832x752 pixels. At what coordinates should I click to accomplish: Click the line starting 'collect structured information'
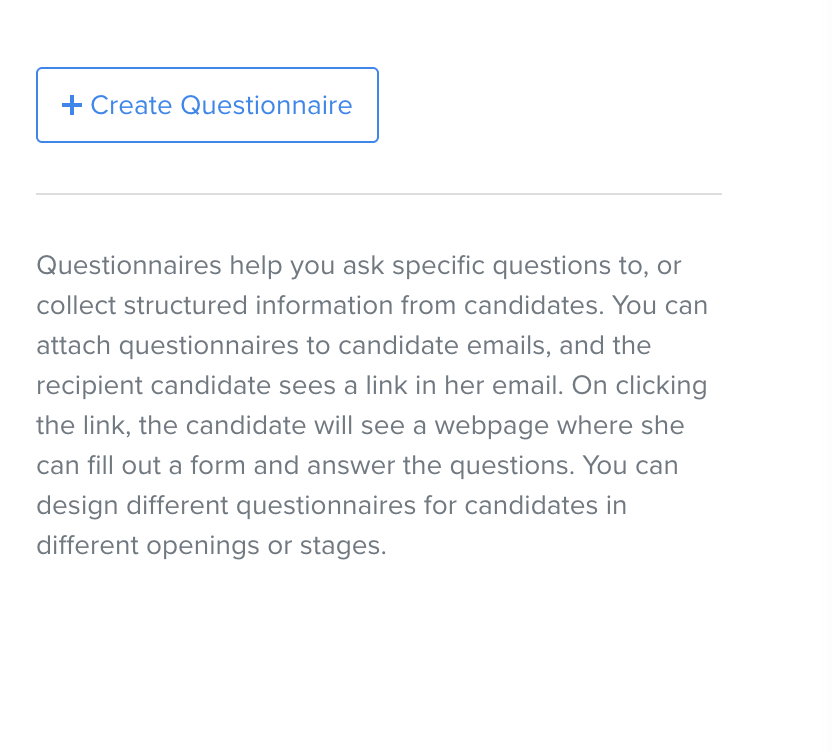click(x=372, y=305)
